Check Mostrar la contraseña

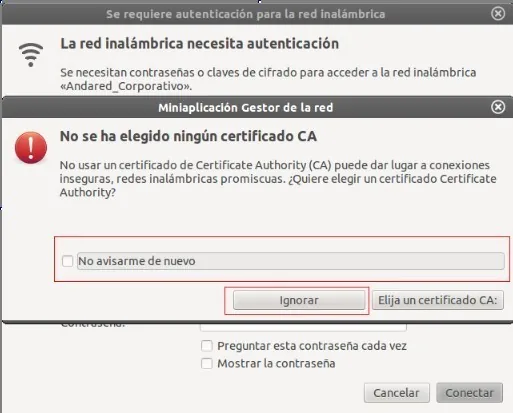[x=207, y=363]
